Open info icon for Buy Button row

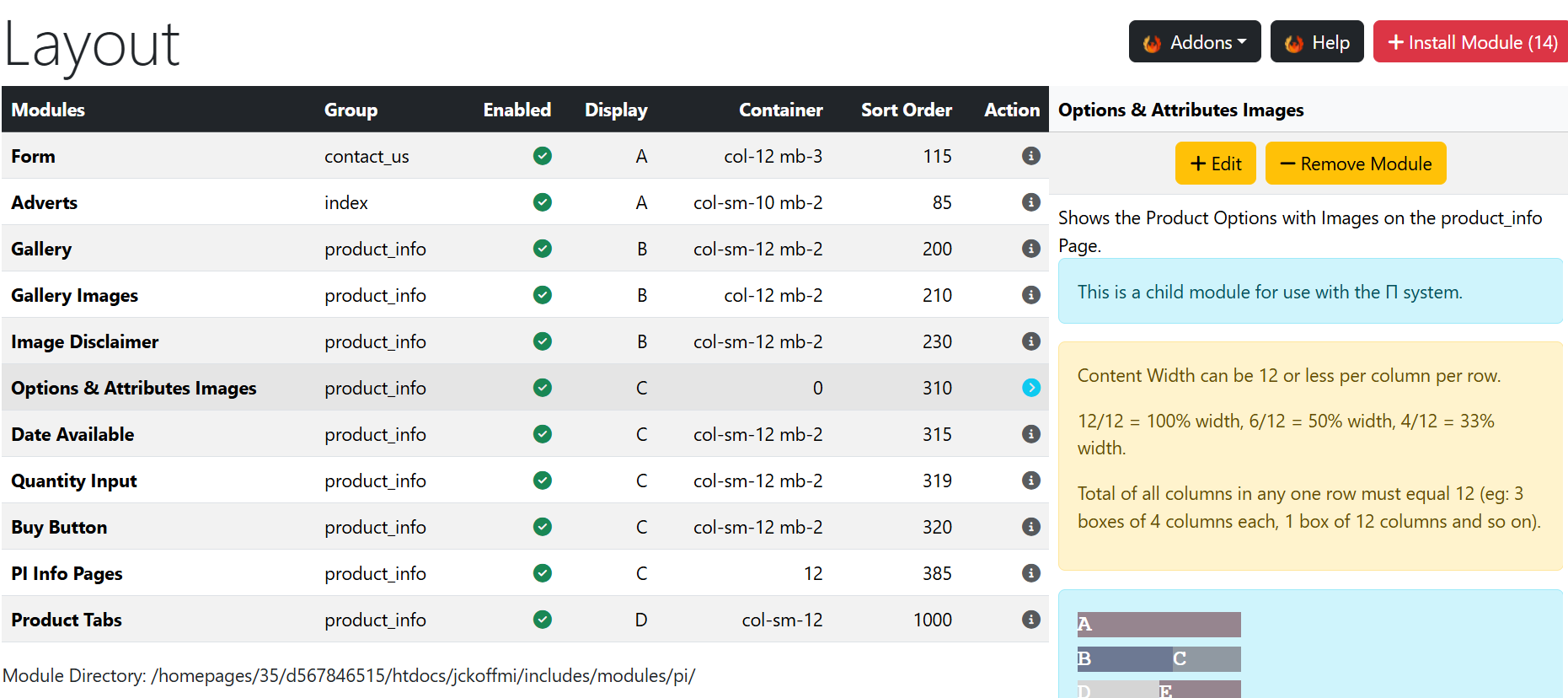pyautogui.click(x=1030, y=527)
